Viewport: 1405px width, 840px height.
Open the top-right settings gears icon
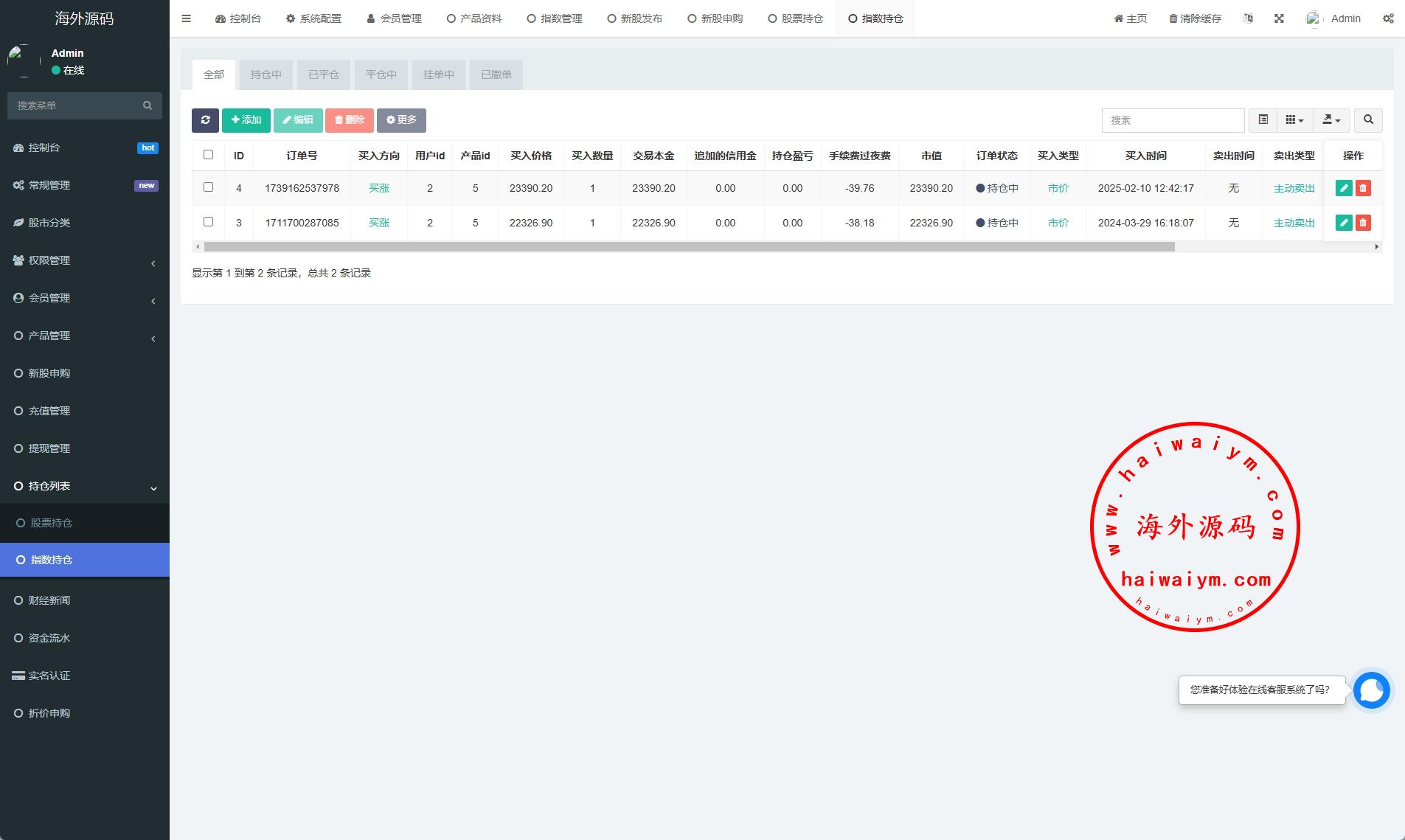point(1387,18)
